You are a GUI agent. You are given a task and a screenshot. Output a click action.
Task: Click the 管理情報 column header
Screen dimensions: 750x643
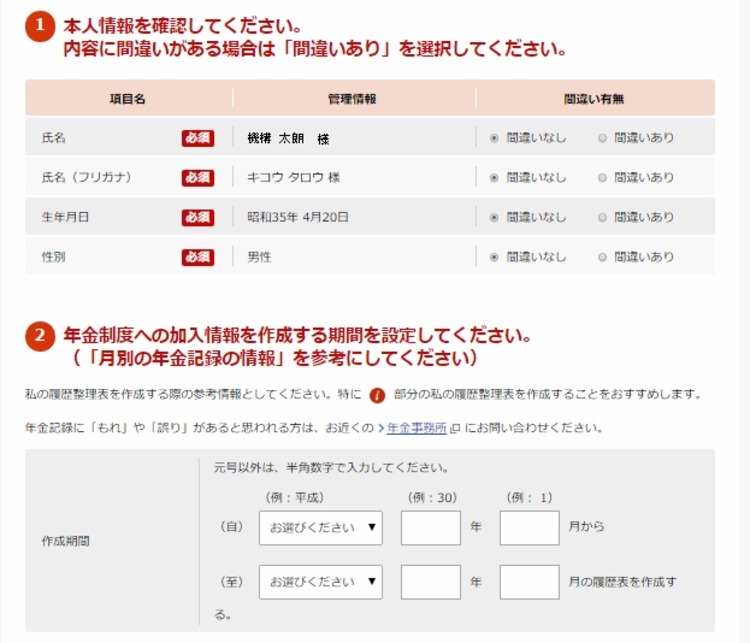[352, 99]
